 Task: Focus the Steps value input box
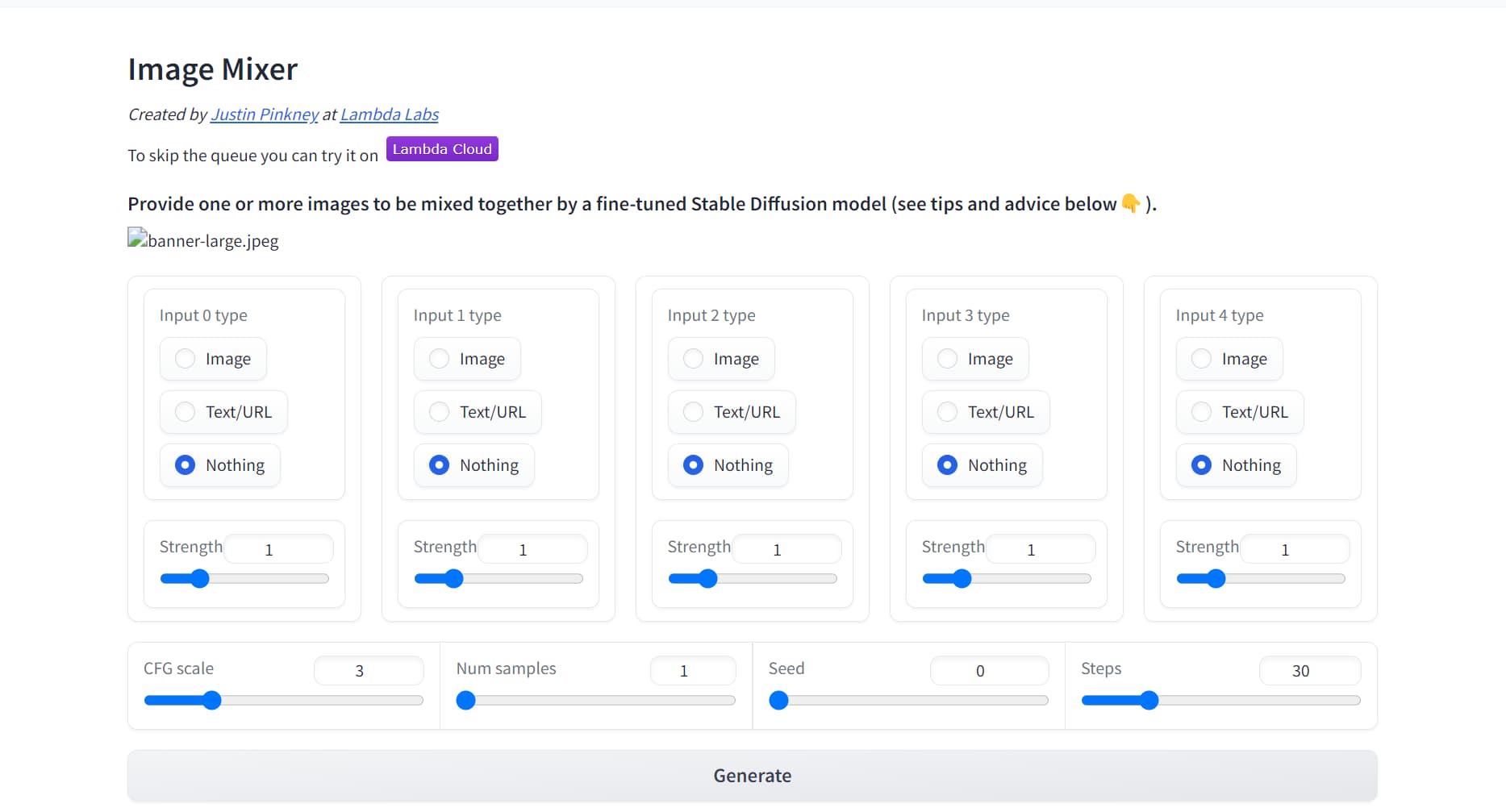coord(1309,671)
